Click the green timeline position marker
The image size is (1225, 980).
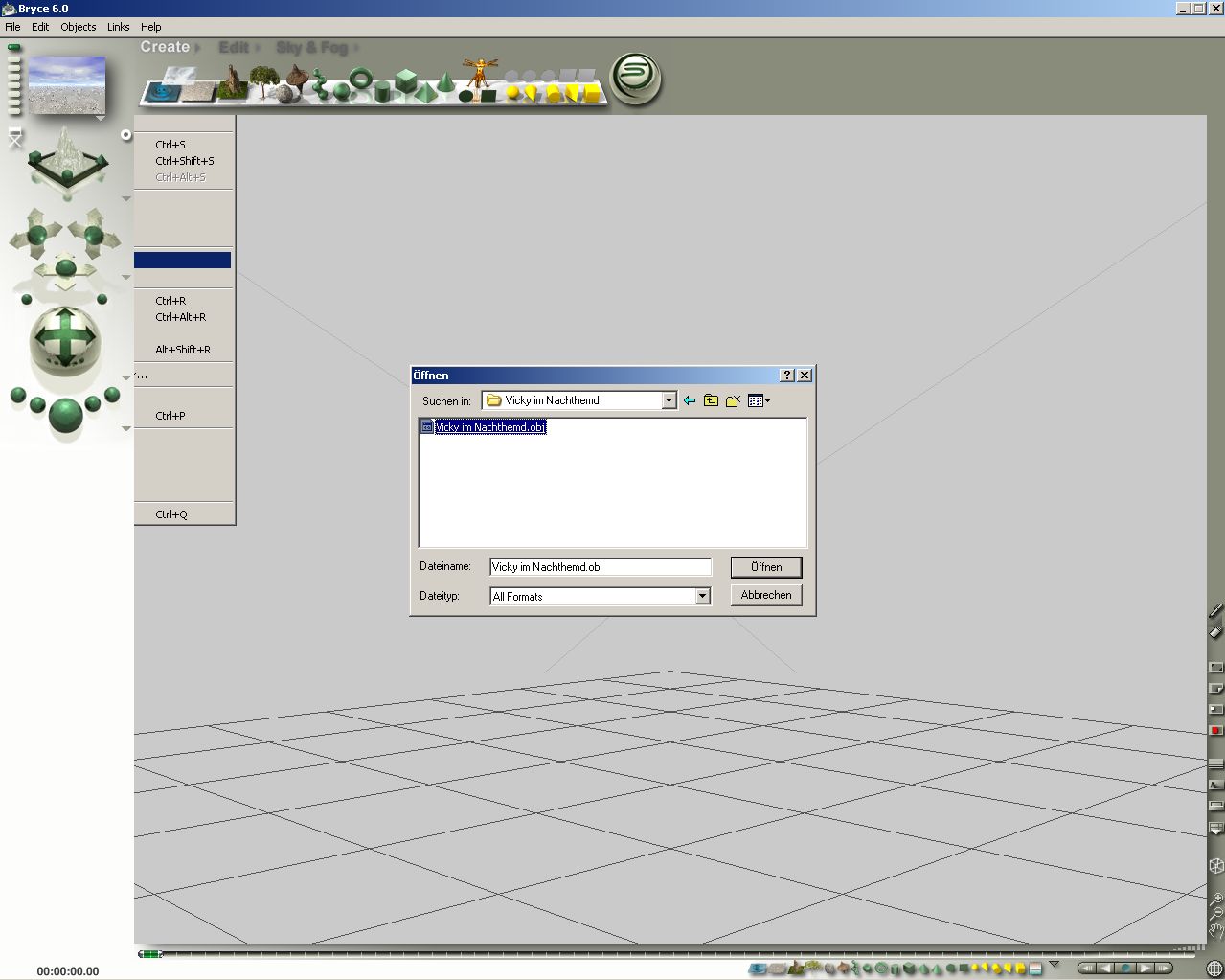click(x=150, y=954)
